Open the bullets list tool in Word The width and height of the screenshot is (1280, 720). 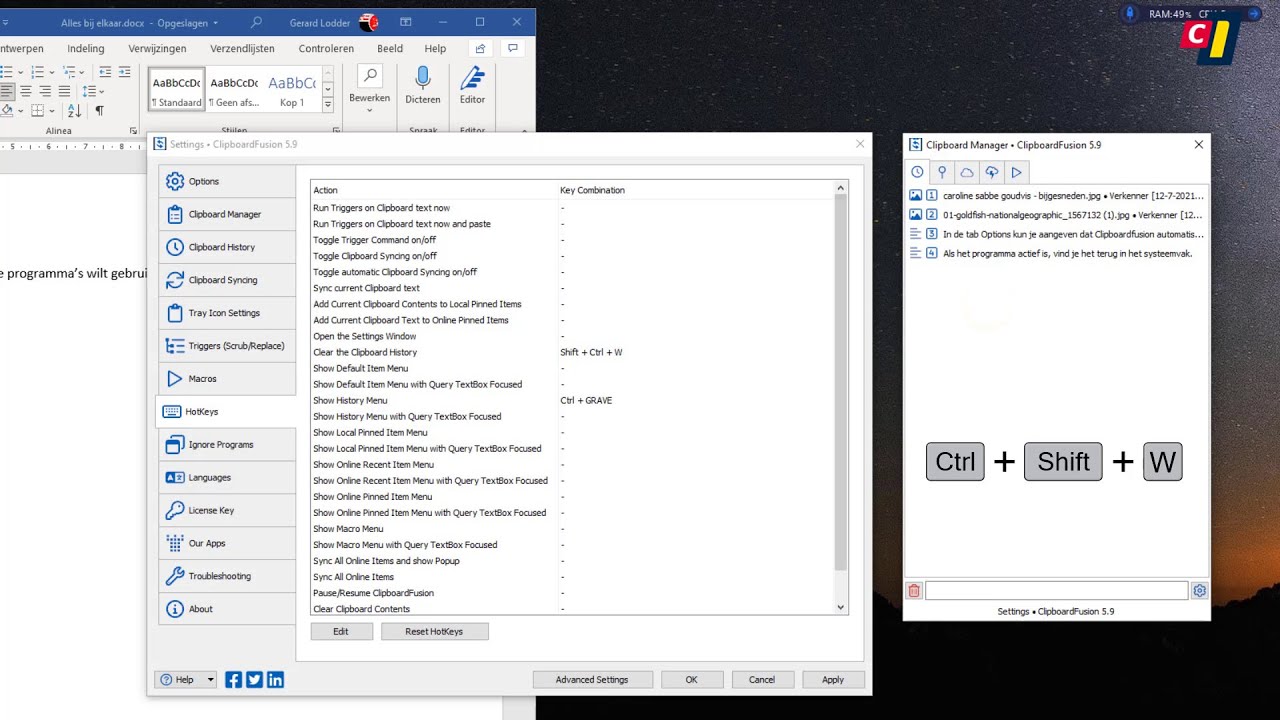pos(6,72)
